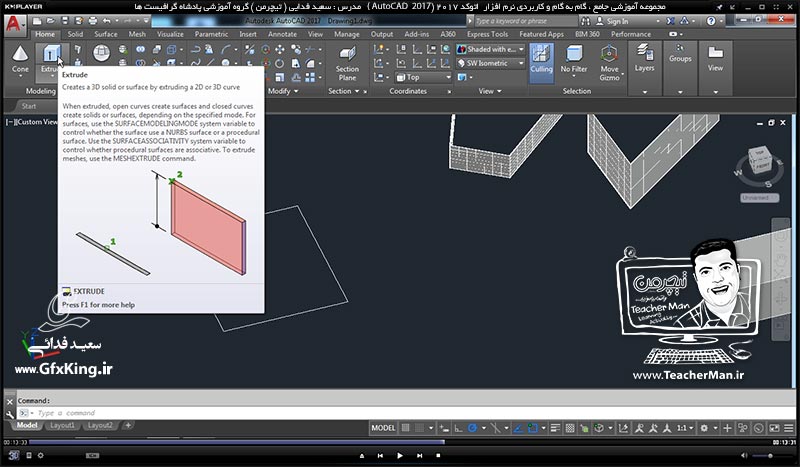Click the Help question mark icon
800x467 pixels.
pyautogui.click(x=711, y=21)
